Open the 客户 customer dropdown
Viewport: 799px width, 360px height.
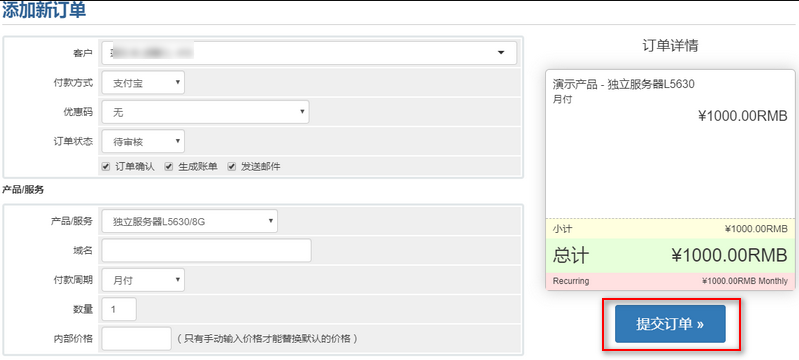point(309,53)
